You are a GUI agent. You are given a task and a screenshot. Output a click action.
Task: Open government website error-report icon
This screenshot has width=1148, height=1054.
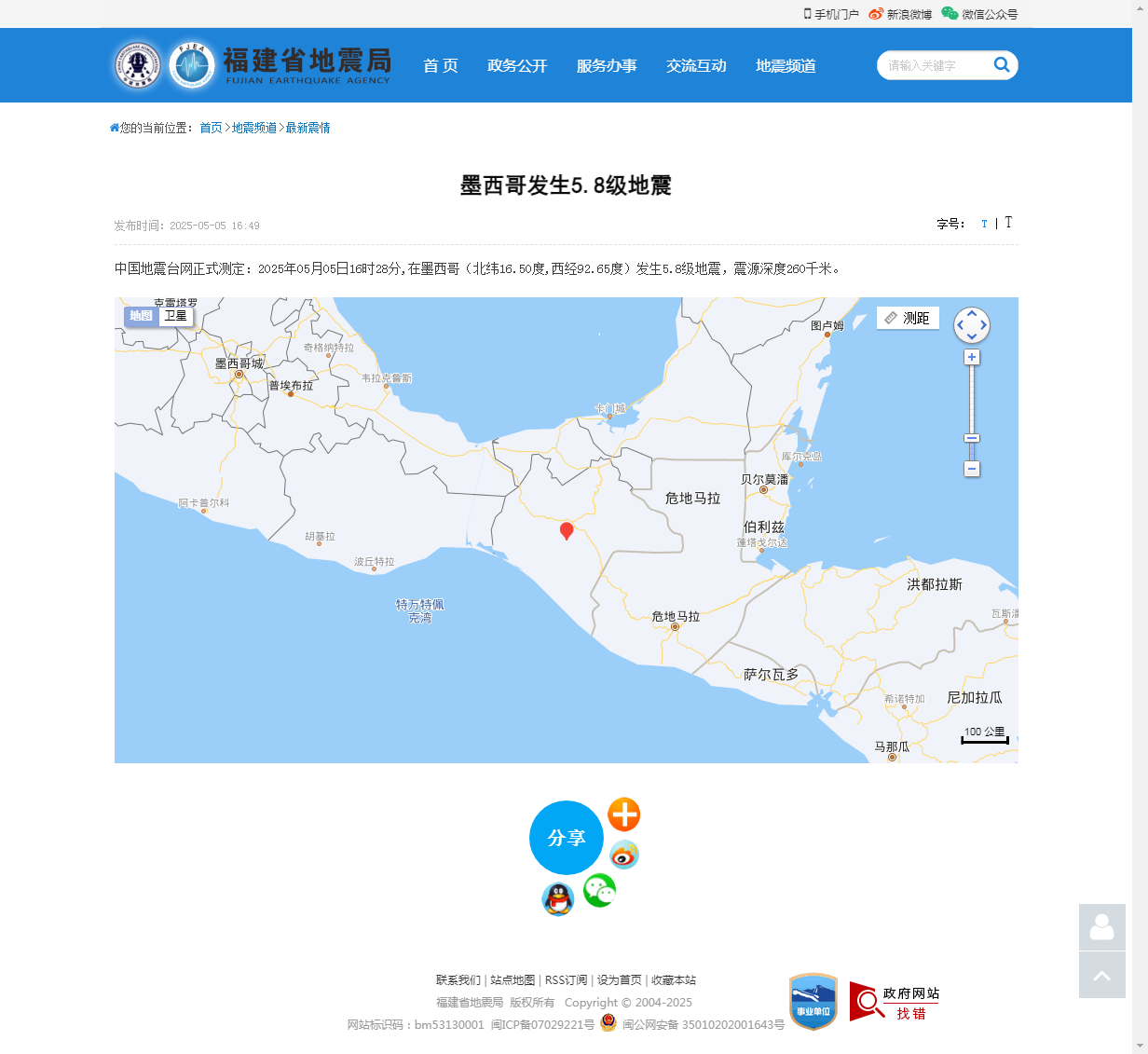point(894,1002)
